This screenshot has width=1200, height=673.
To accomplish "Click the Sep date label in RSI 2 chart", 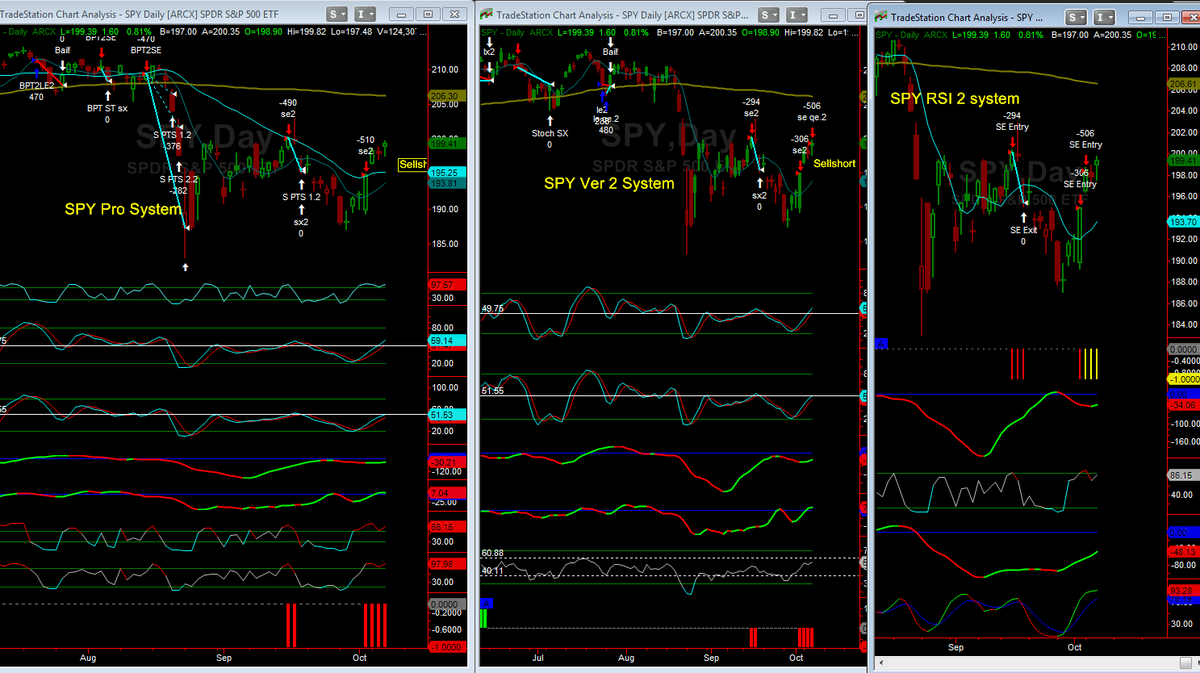I will click(x=957, y=648).
